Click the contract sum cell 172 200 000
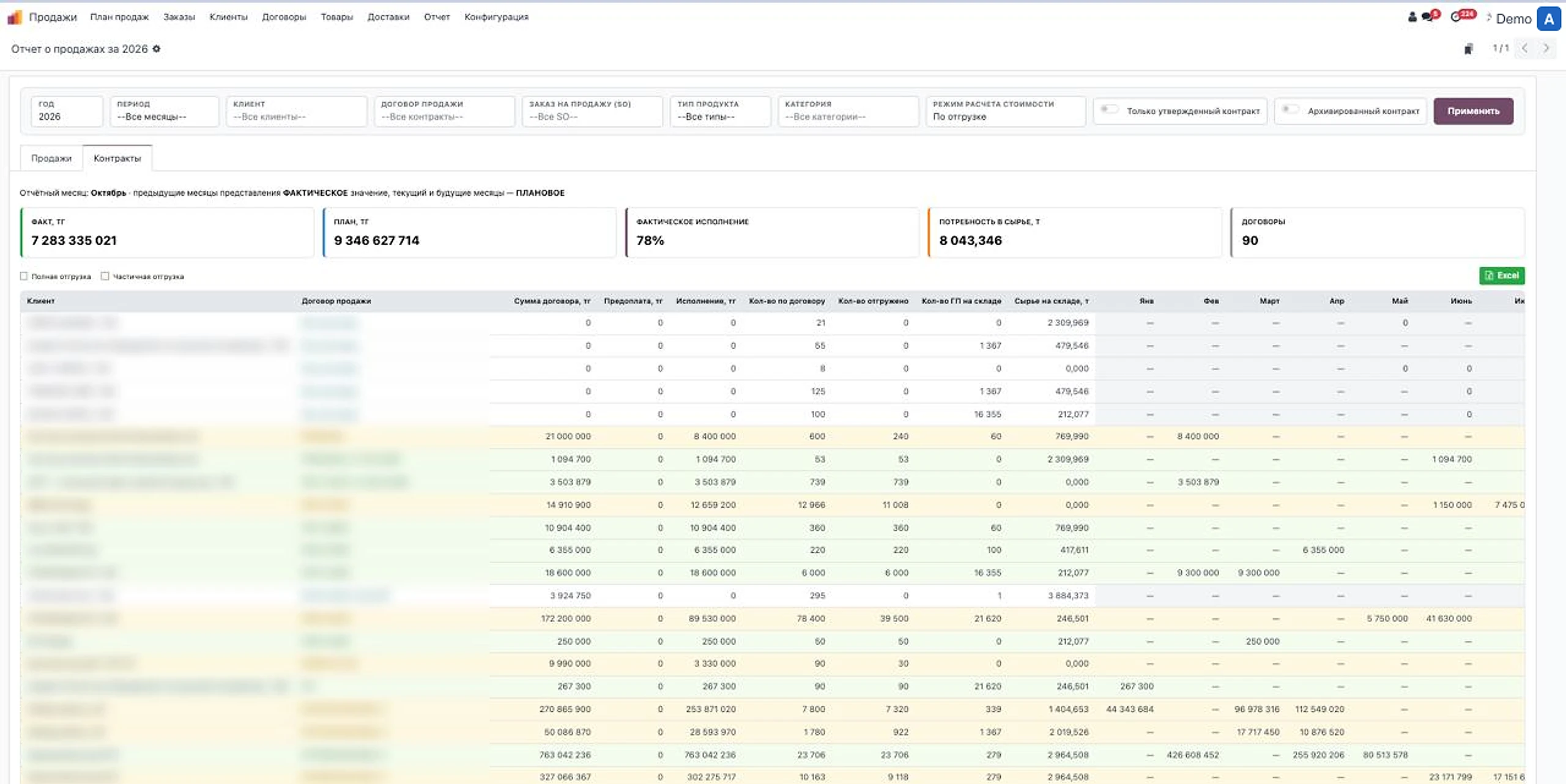 coord(566,619)
